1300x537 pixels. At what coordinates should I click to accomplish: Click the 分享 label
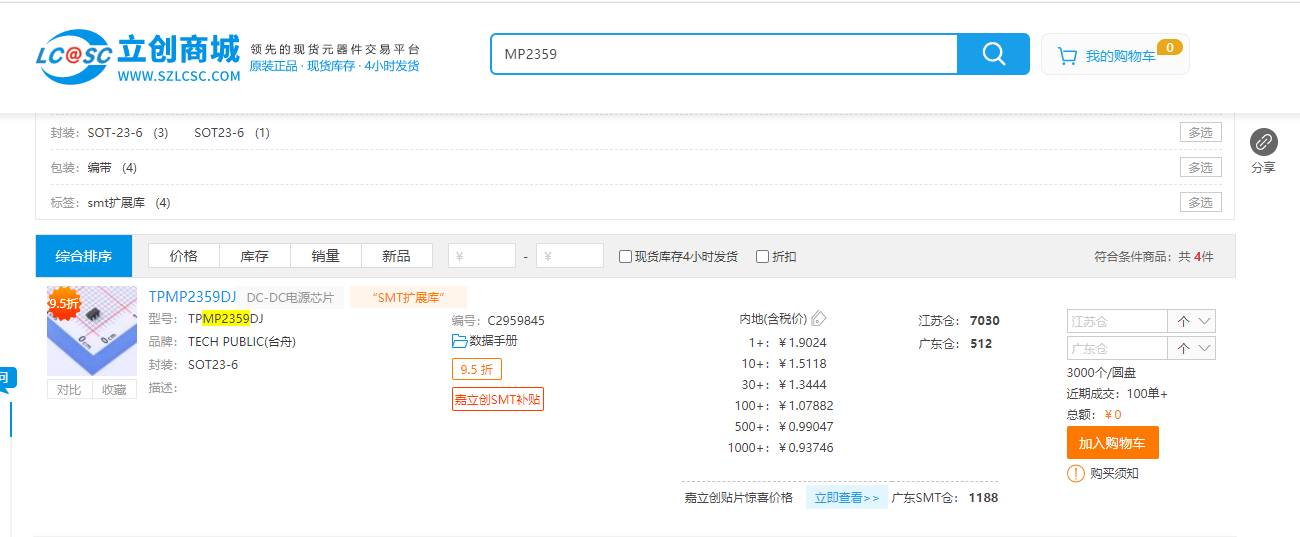1264,167
